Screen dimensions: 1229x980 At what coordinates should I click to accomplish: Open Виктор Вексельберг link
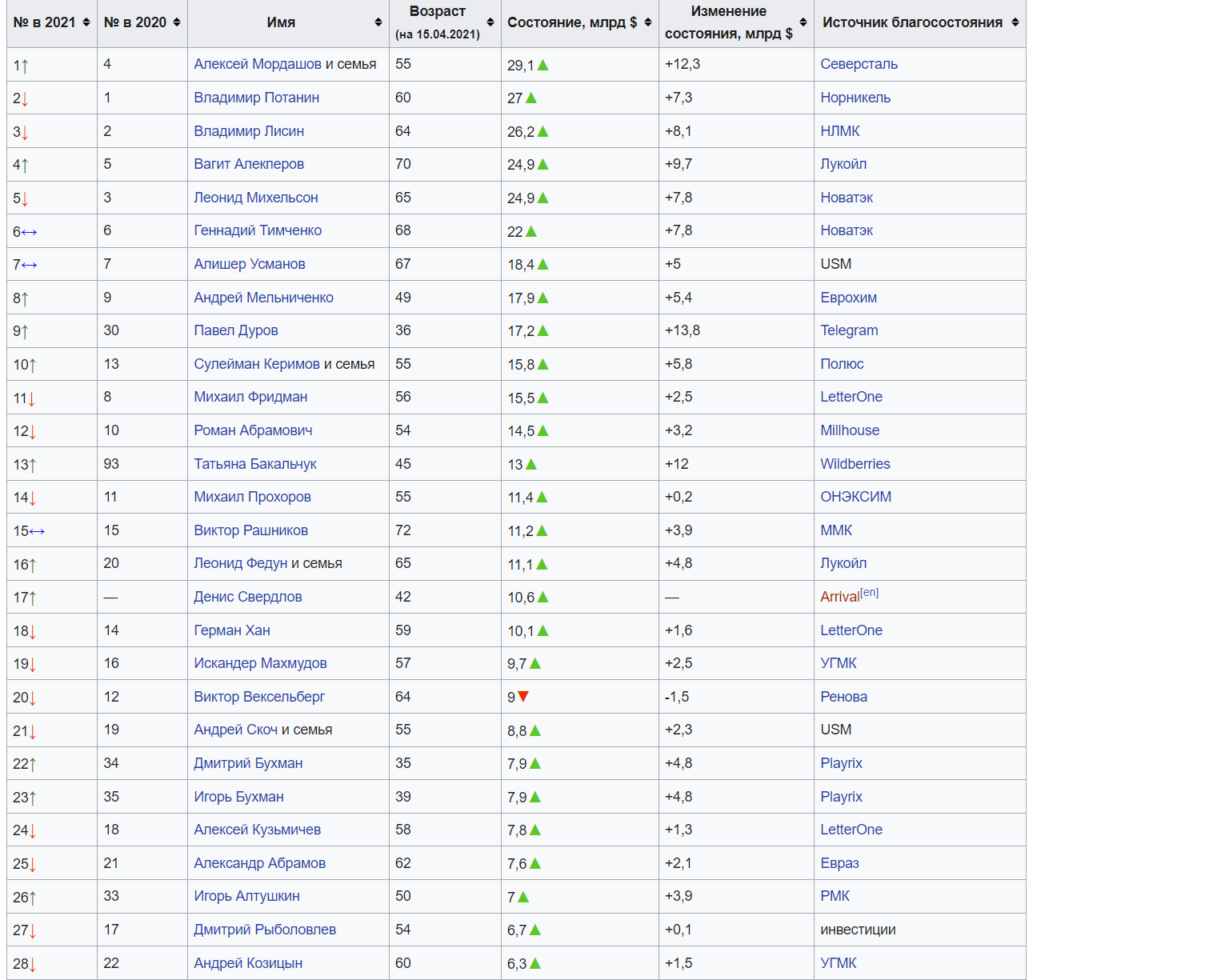[259, 697]
